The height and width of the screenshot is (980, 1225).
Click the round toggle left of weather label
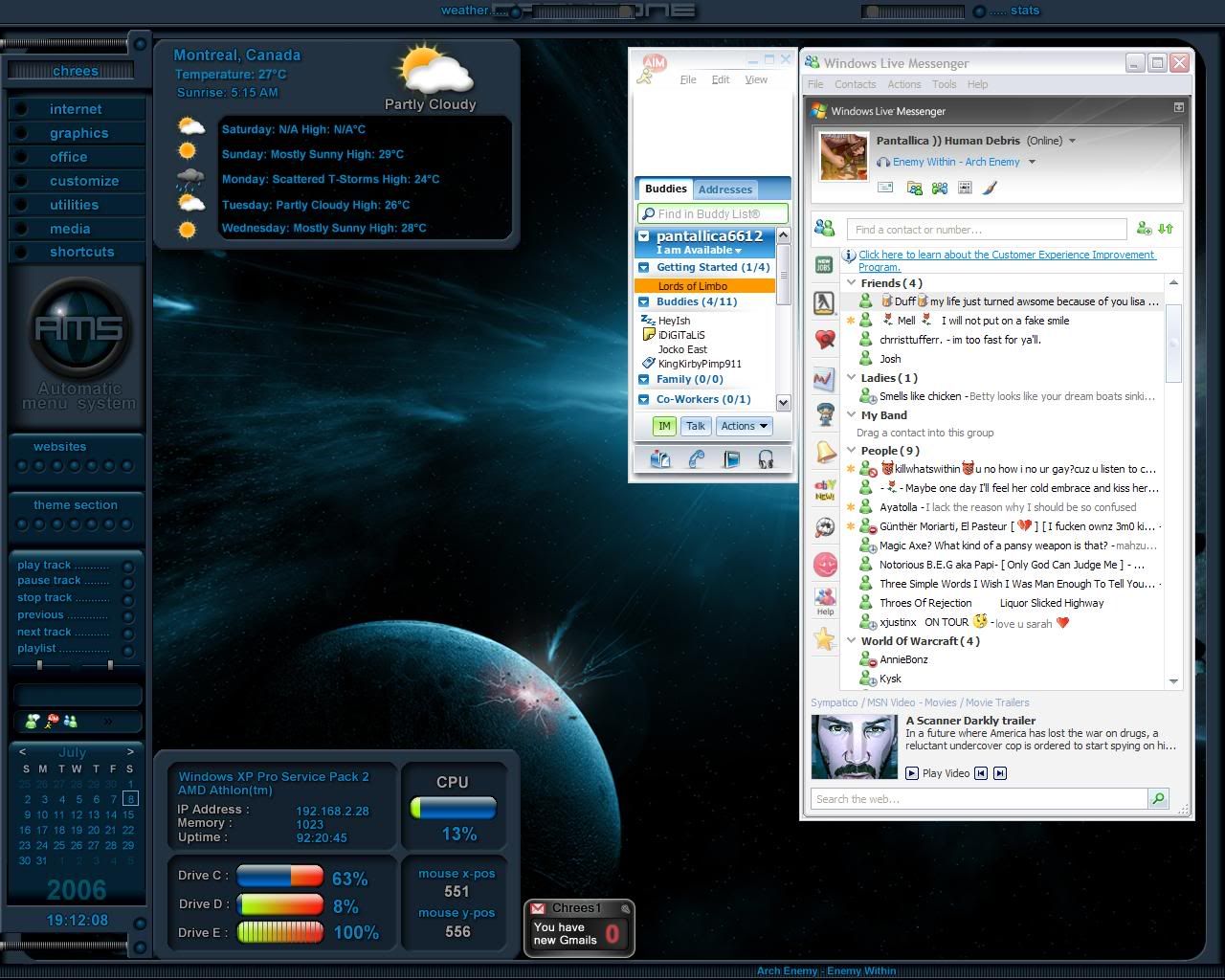[x=515, y=11]
